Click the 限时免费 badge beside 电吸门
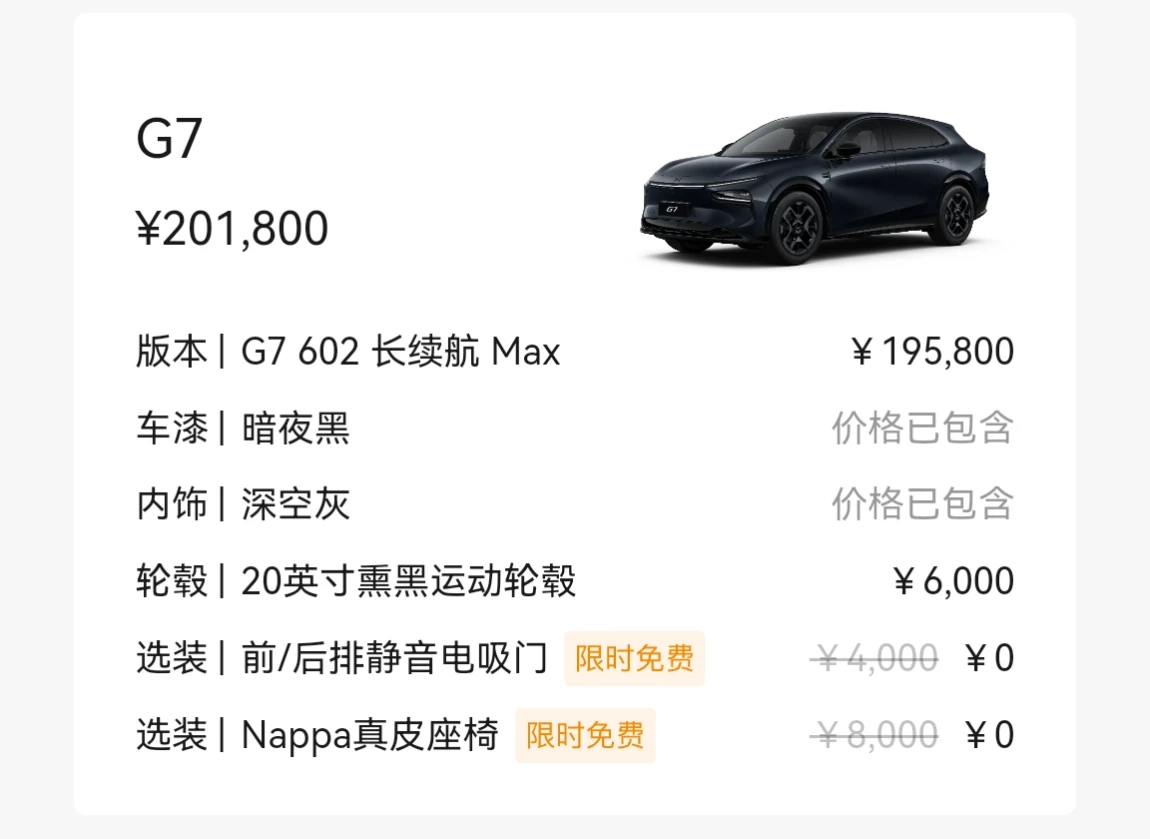This screenshot has width=1150, height=839. coord(634,659)
